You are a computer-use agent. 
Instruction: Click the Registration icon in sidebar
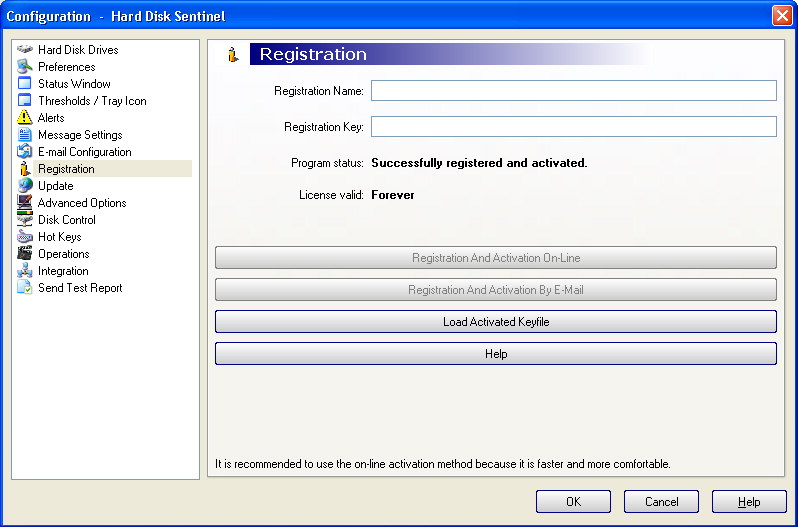(24, 168)
